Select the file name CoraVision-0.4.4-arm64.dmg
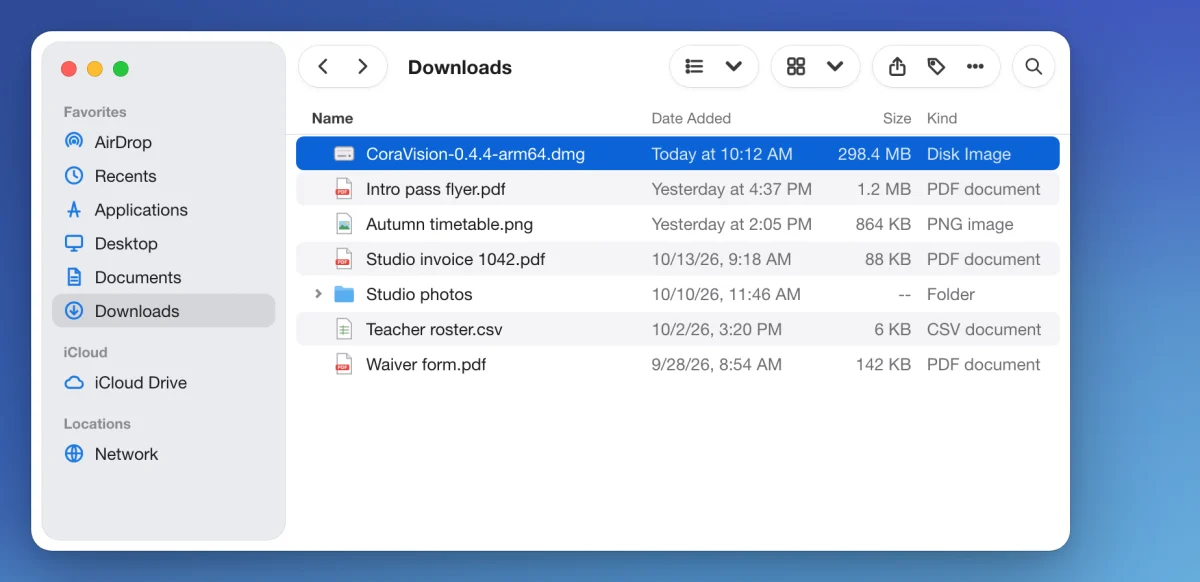 click(475, 154)
